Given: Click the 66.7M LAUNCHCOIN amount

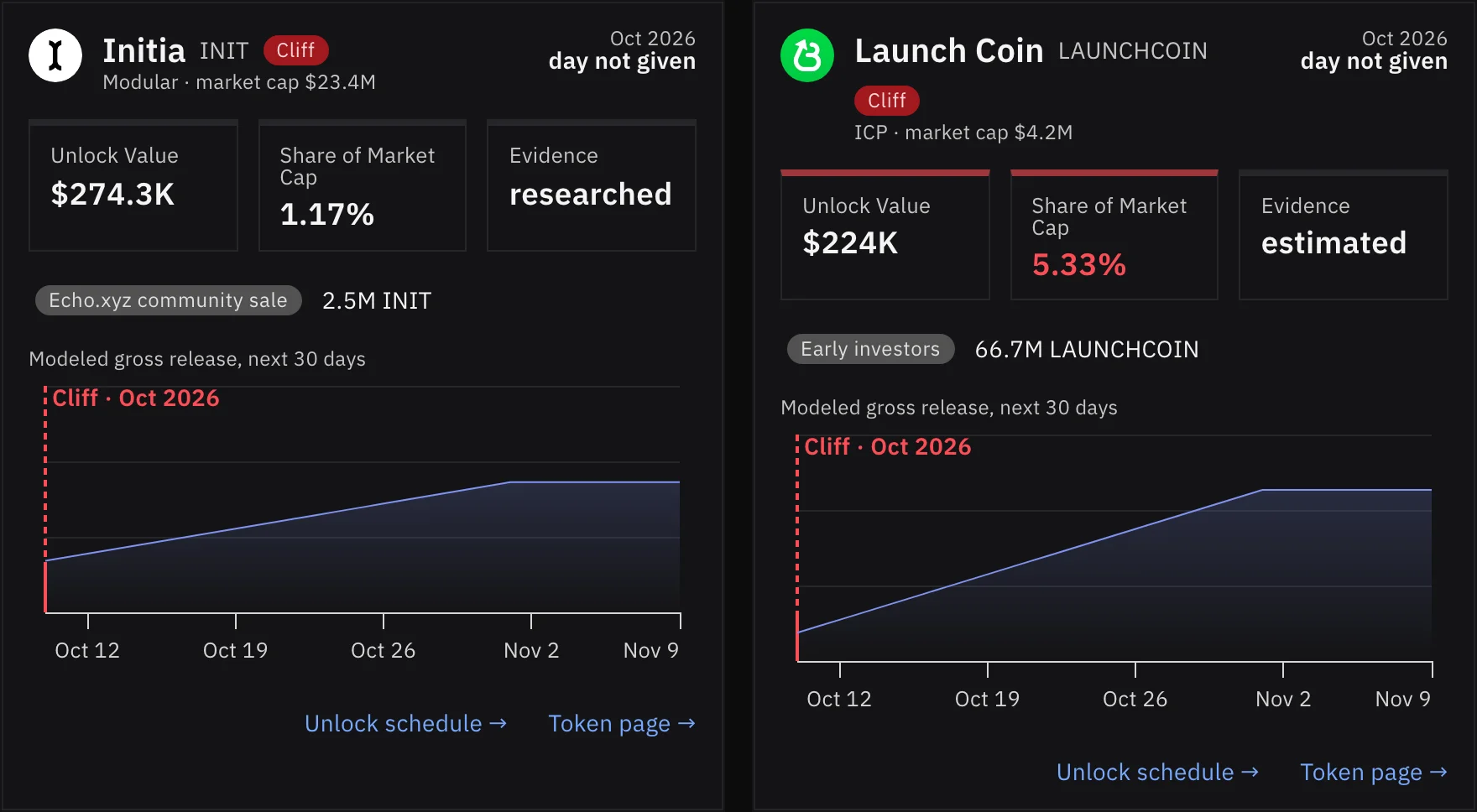Looking at the screenshot, I should (1087, 349).
